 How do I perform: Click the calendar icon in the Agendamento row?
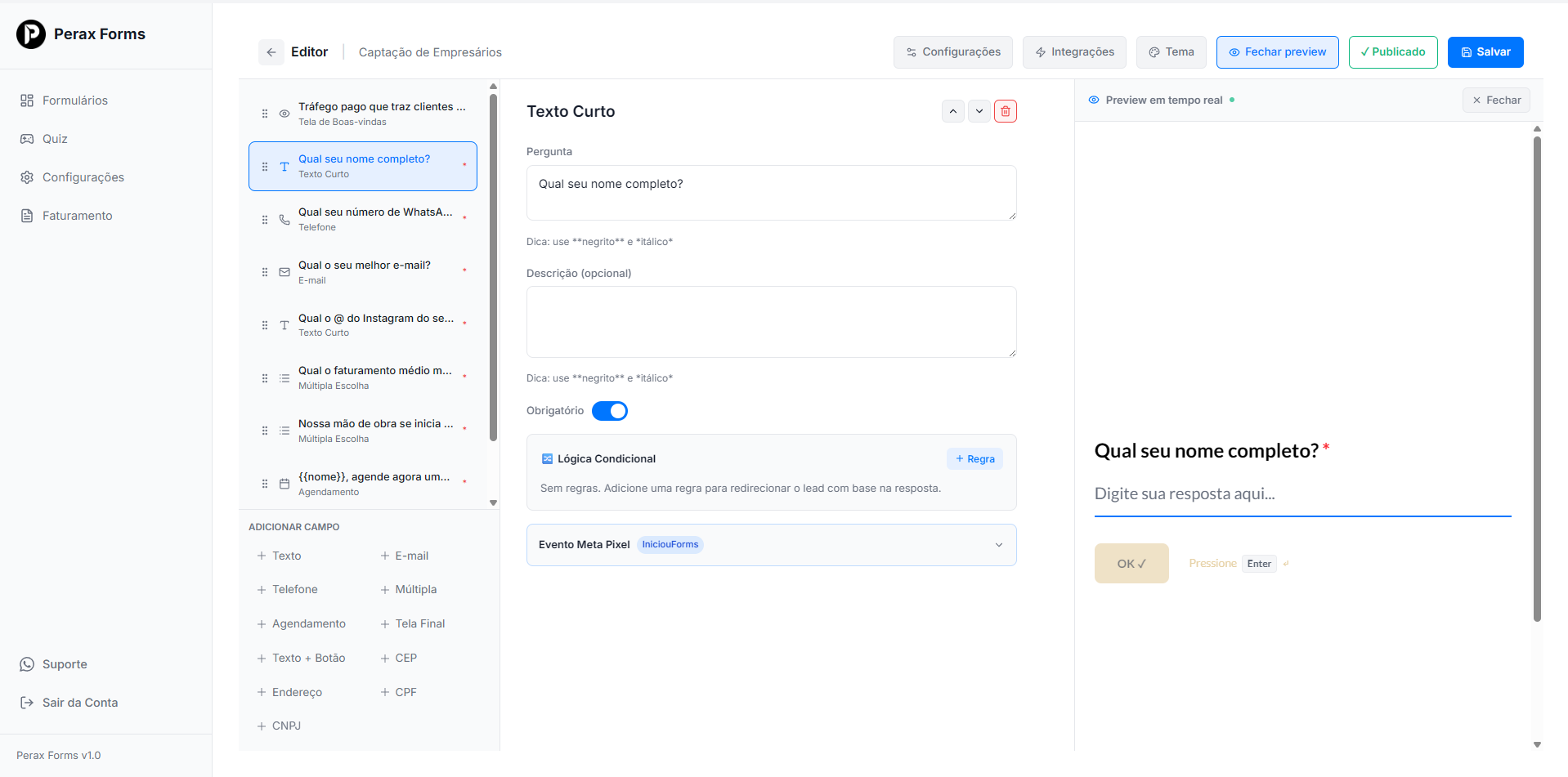pyautogui.click(x=284, y=484)
